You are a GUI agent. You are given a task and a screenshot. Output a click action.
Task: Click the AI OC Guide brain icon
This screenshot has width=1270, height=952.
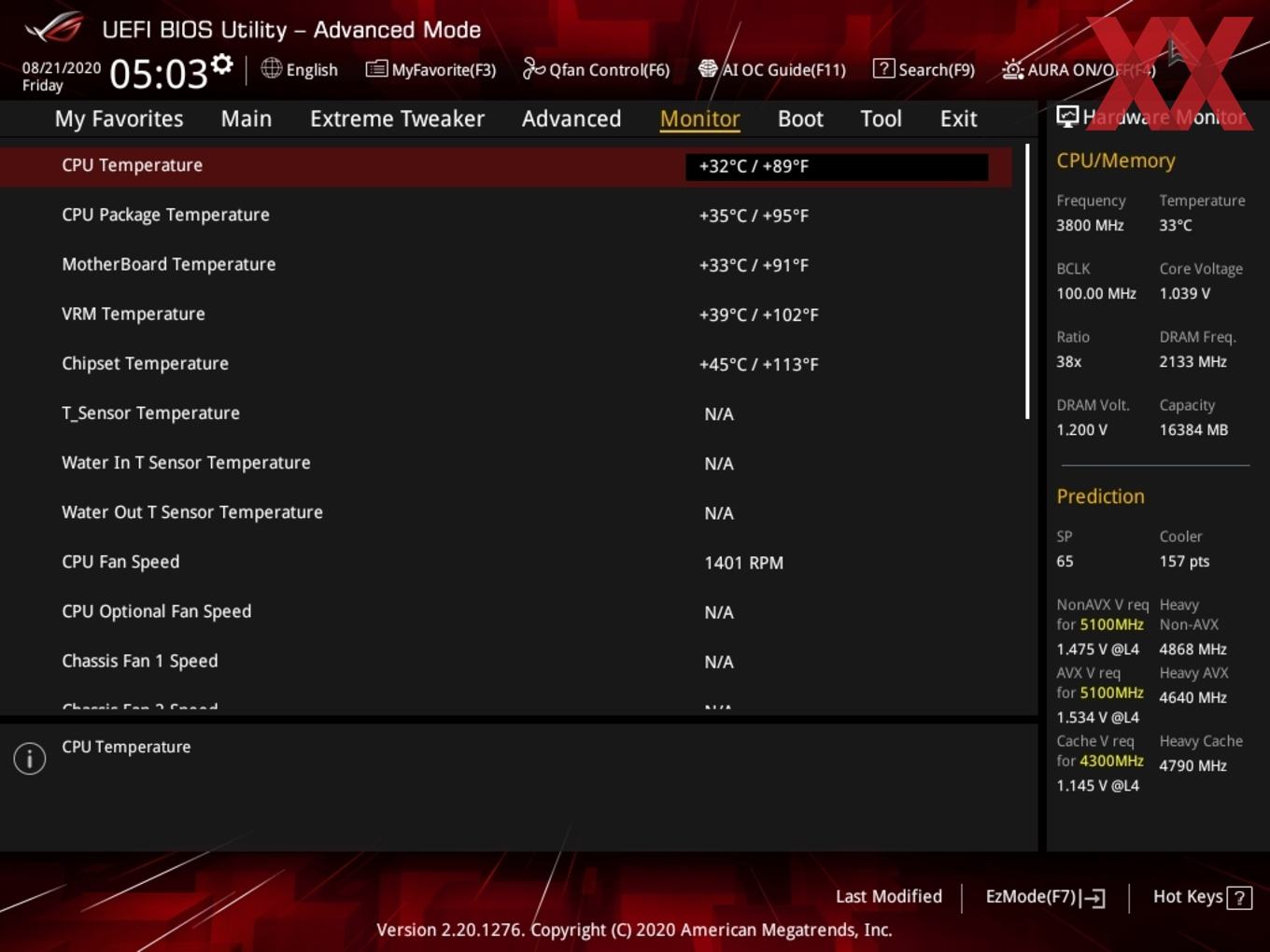(708, 68)
